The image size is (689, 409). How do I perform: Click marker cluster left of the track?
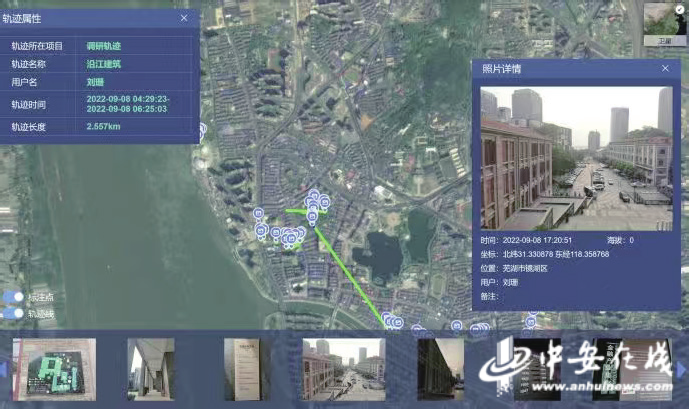click(x=289, y=236)
